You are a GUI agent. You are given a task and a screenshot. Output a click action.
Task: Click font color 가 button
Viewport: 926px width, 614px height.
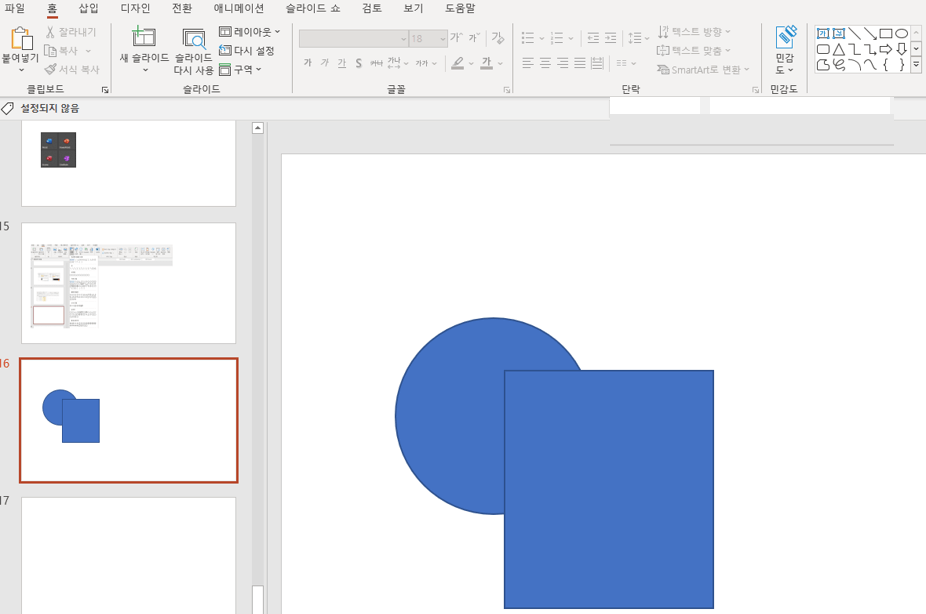pos(487,63)
